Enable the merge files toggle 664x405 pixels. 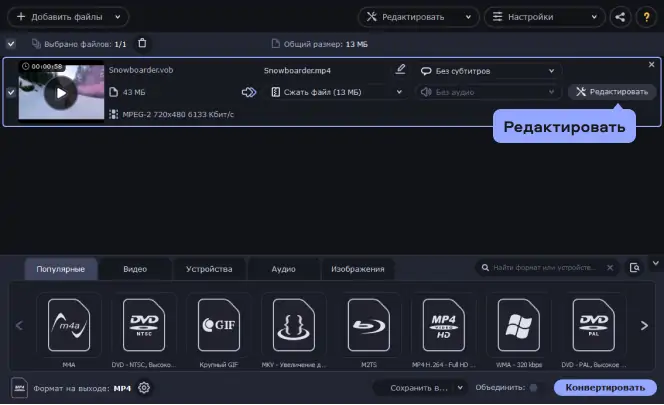pyautogui.click(x=533, y=388)
